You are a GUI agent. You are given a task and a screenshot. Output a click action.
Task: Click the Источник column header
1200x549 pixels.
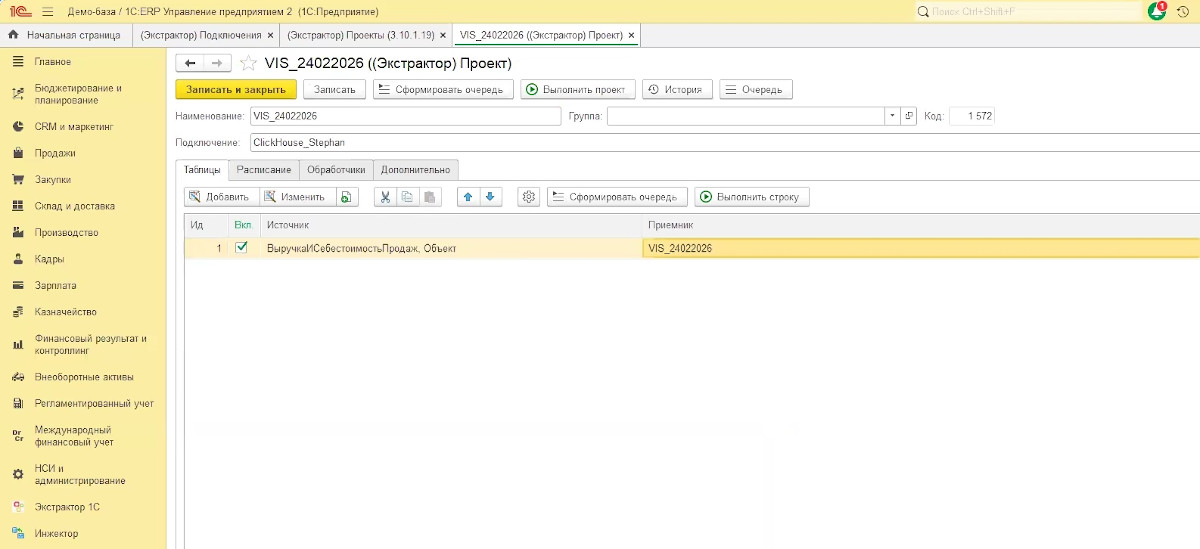click(x=451, y=225)
